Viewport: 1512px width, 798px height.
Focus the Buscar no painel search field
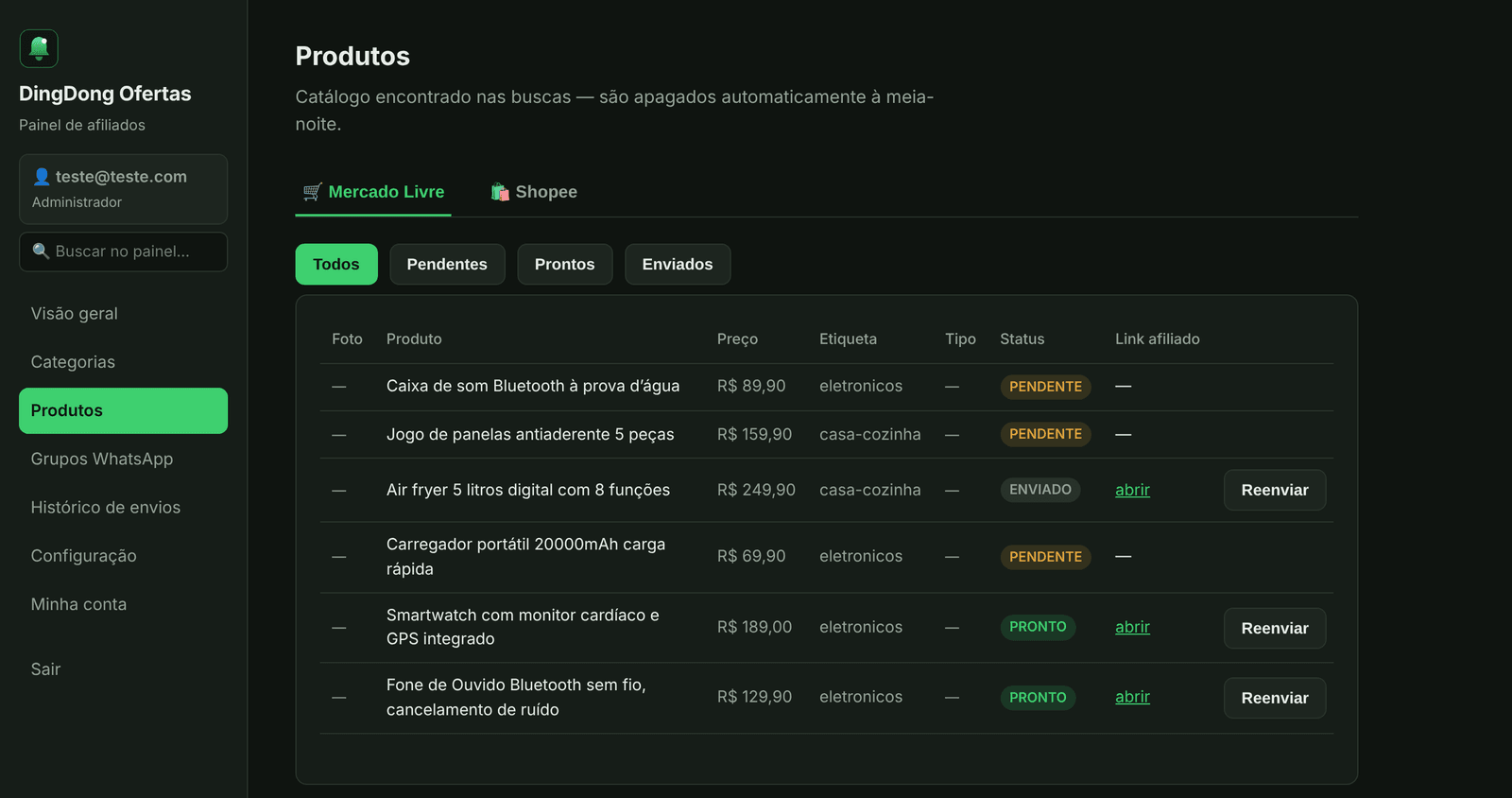click(124, 252)
